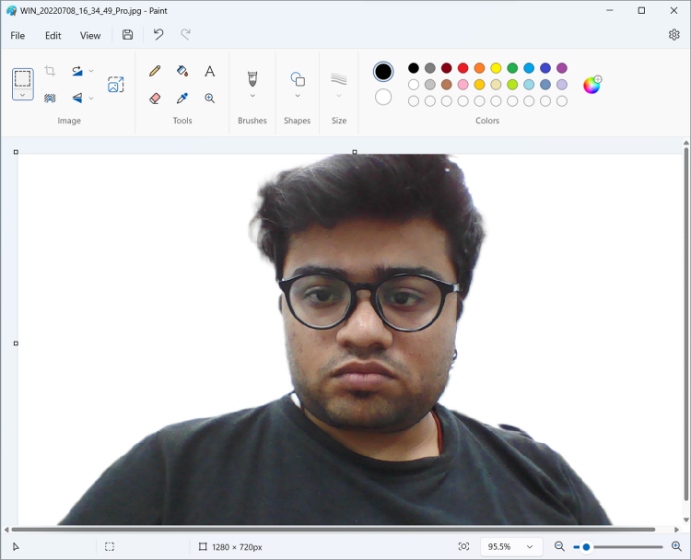691x560 pixels.
Task: Select the Magnifier tool
Action: pos(210,98)
